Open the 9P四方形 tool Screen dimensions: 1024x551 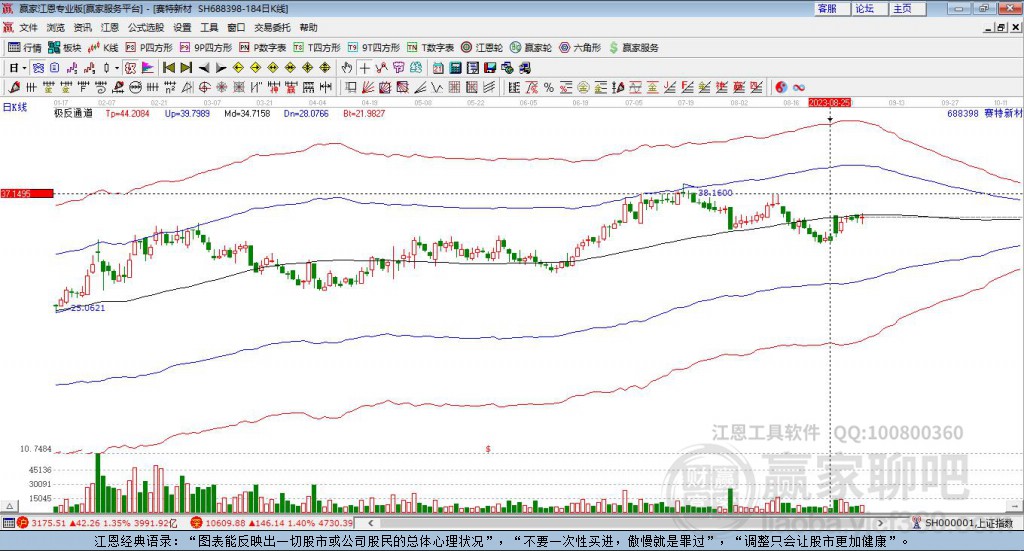(x=206, y=48)
